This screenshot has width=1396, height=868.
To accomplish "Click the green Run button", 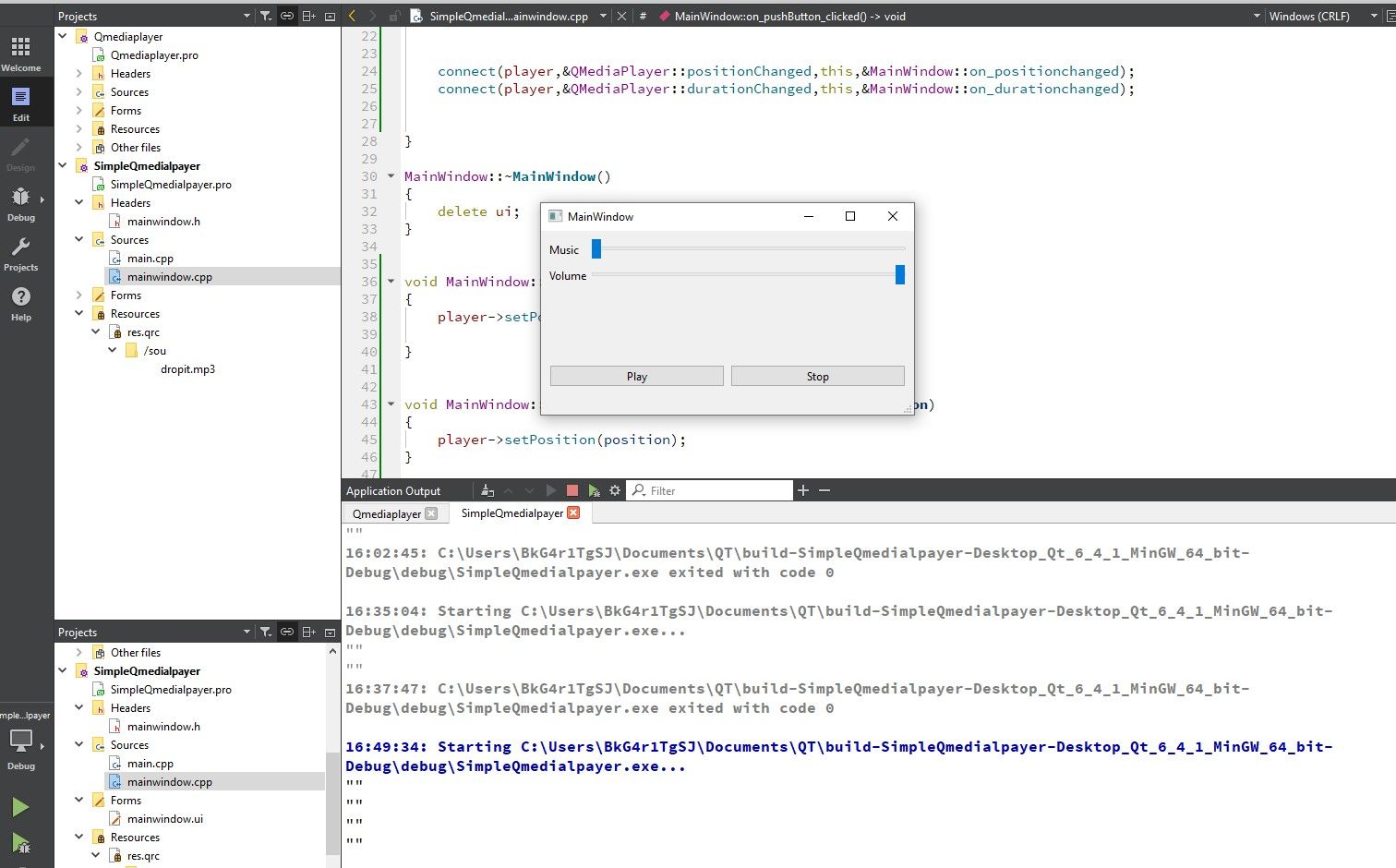I will [20, 807].
